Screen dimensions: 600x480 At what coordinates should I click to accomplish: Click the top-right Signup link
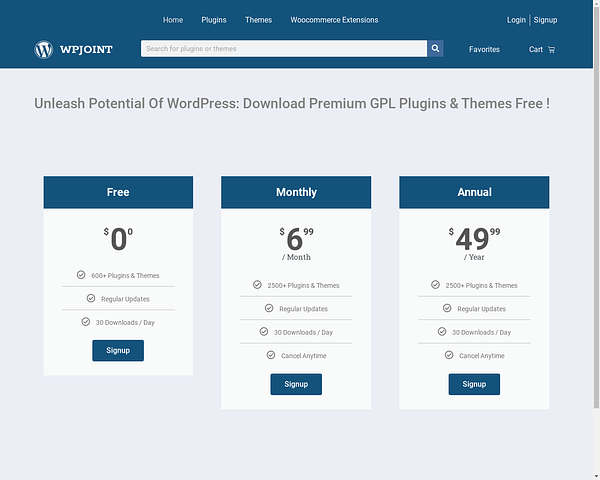coord(545,20)
